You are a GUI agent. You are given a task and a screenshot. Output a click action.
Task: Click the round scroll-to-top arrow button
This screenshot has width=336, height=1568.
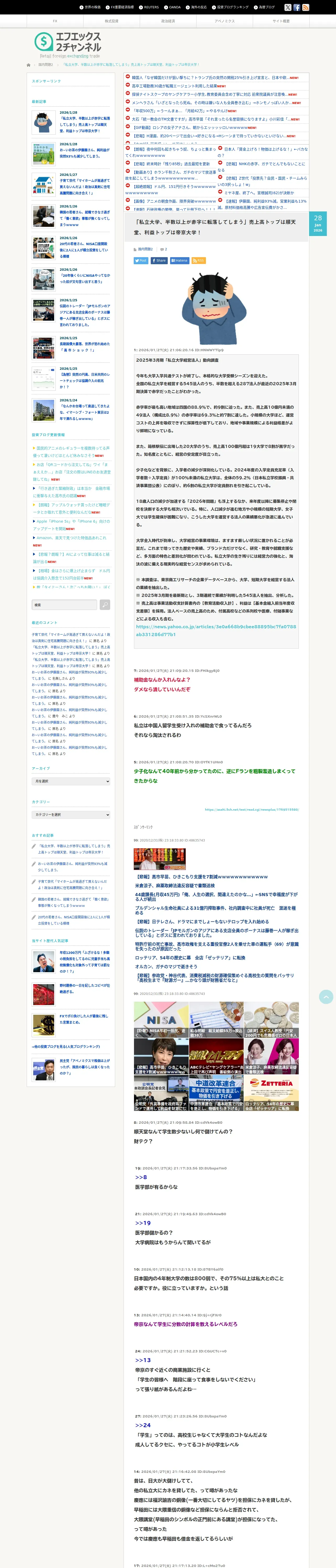[x=326, y=996]
